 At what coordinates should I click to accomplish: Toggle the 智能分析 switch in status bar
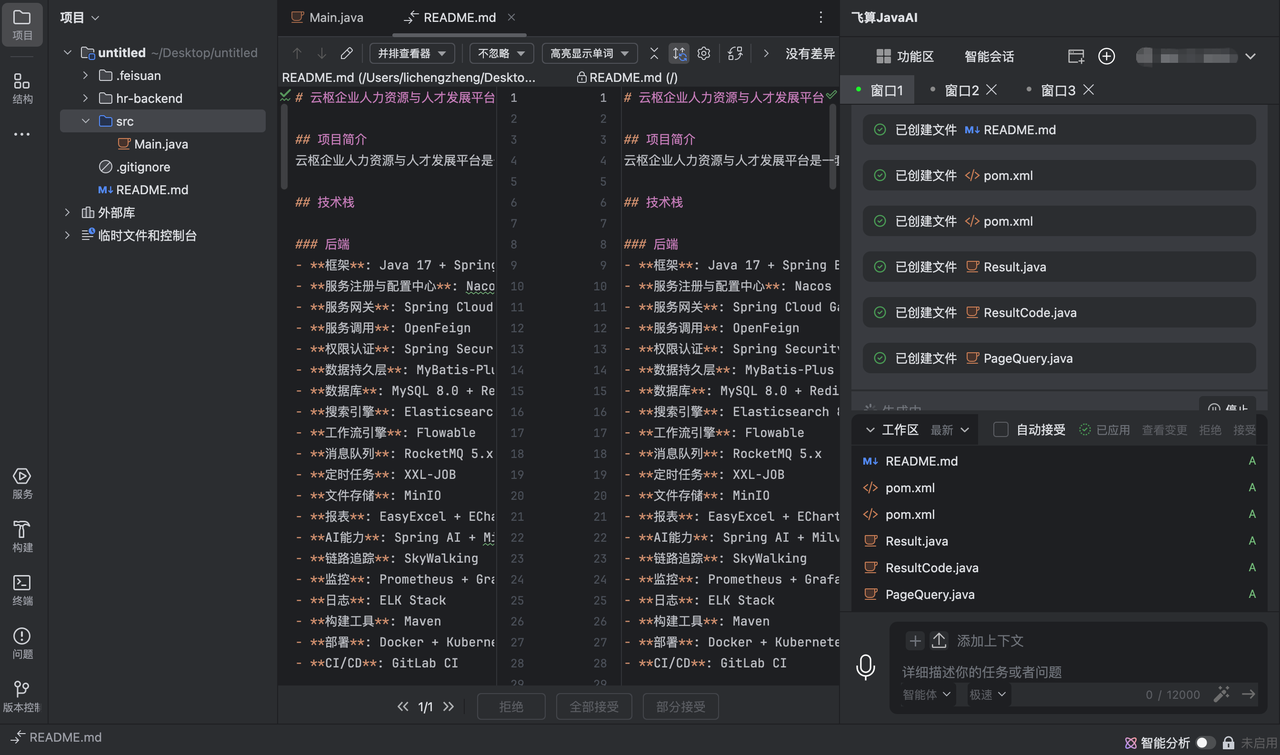[x=1206, y=743]
